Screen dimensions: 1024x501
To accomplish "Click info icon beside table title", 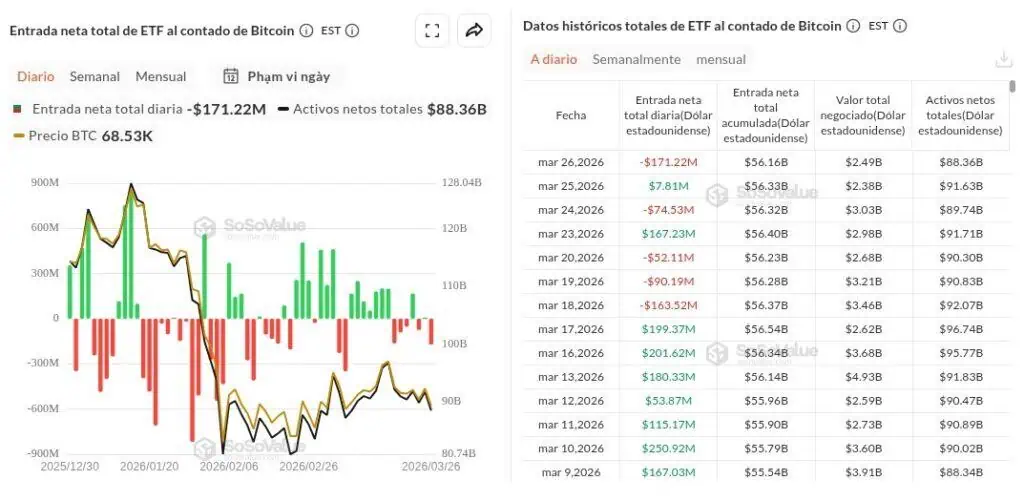I will 852,26.
